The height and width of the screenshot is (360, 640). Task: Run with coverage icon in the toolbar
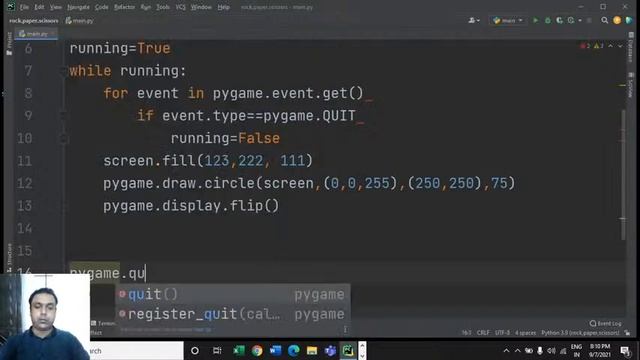(560, 20)
